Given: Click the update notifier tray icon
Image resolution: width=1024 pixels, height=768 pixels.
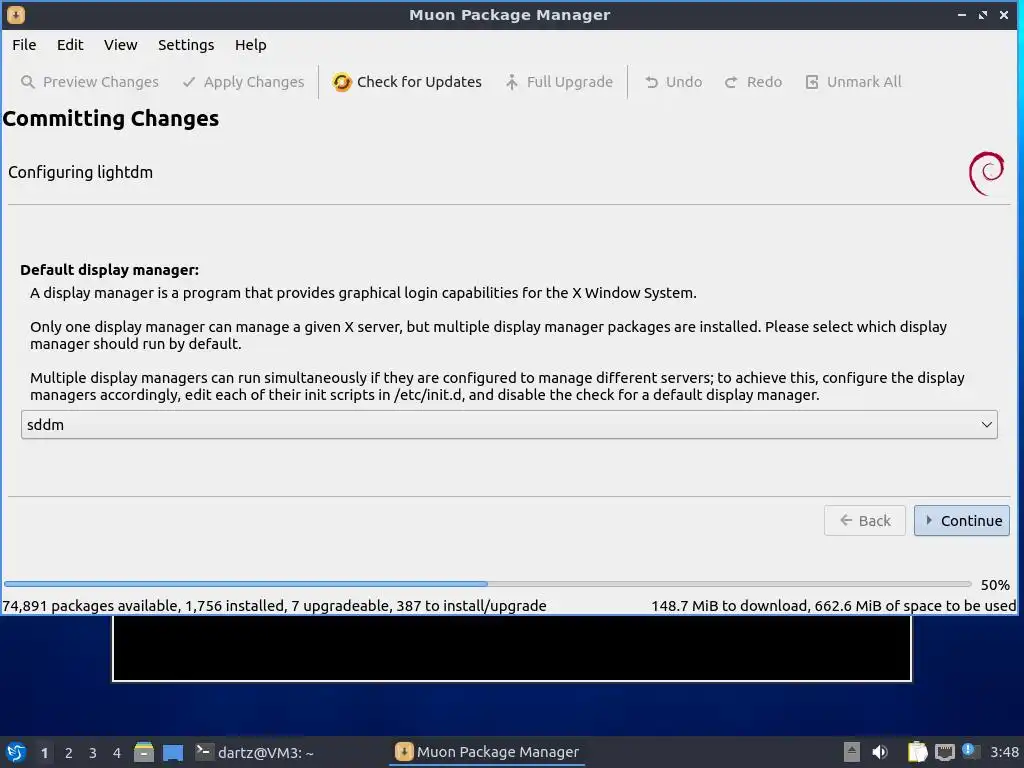Looking at the screenshot, I should 970,750.
